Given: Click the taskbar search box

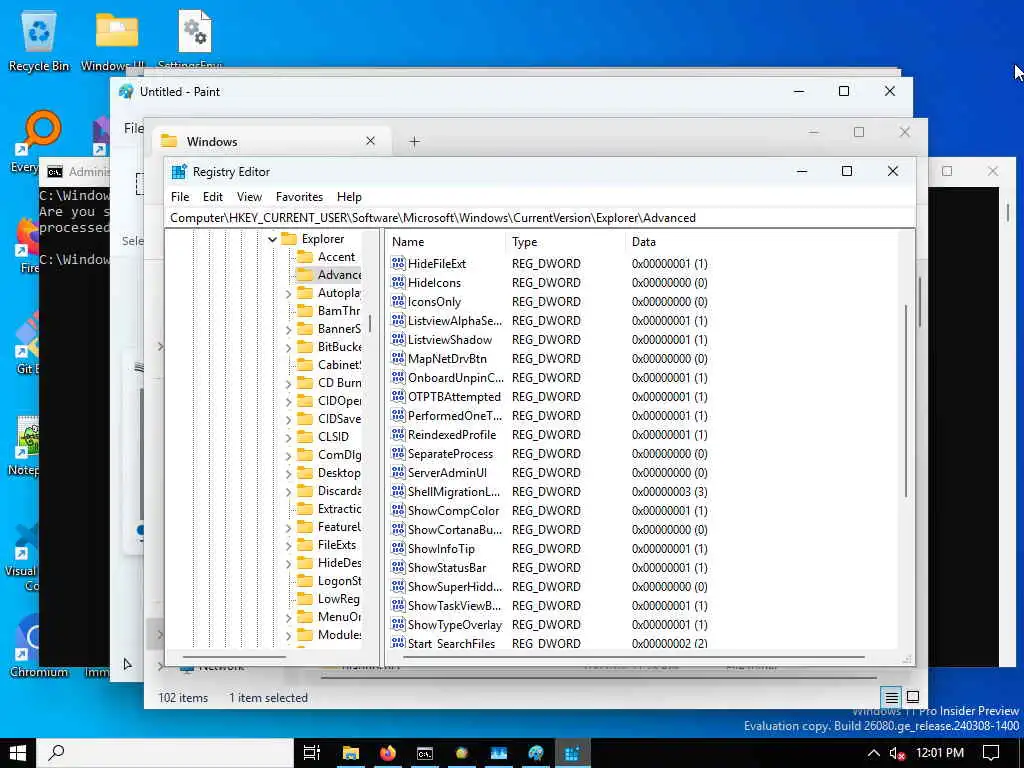Looking at the screenshot, I should click(x=165, y=753).
